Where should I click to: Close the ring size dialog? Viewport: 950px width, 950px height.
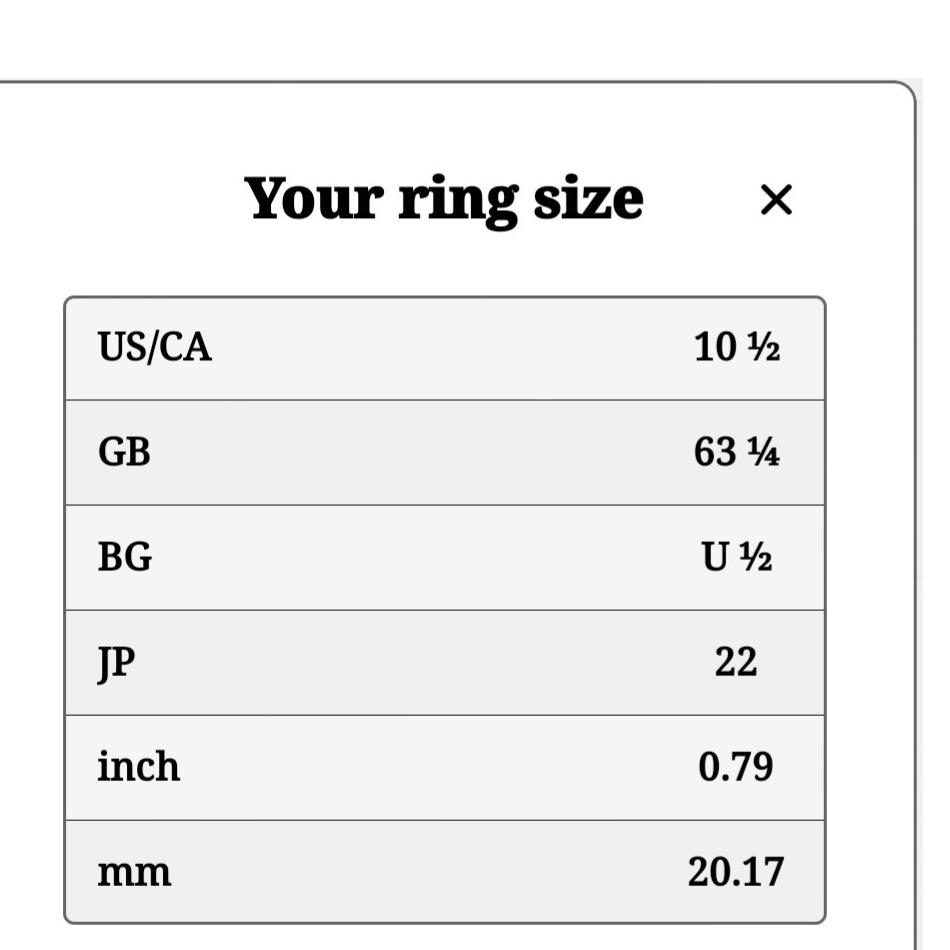(776, 200)
